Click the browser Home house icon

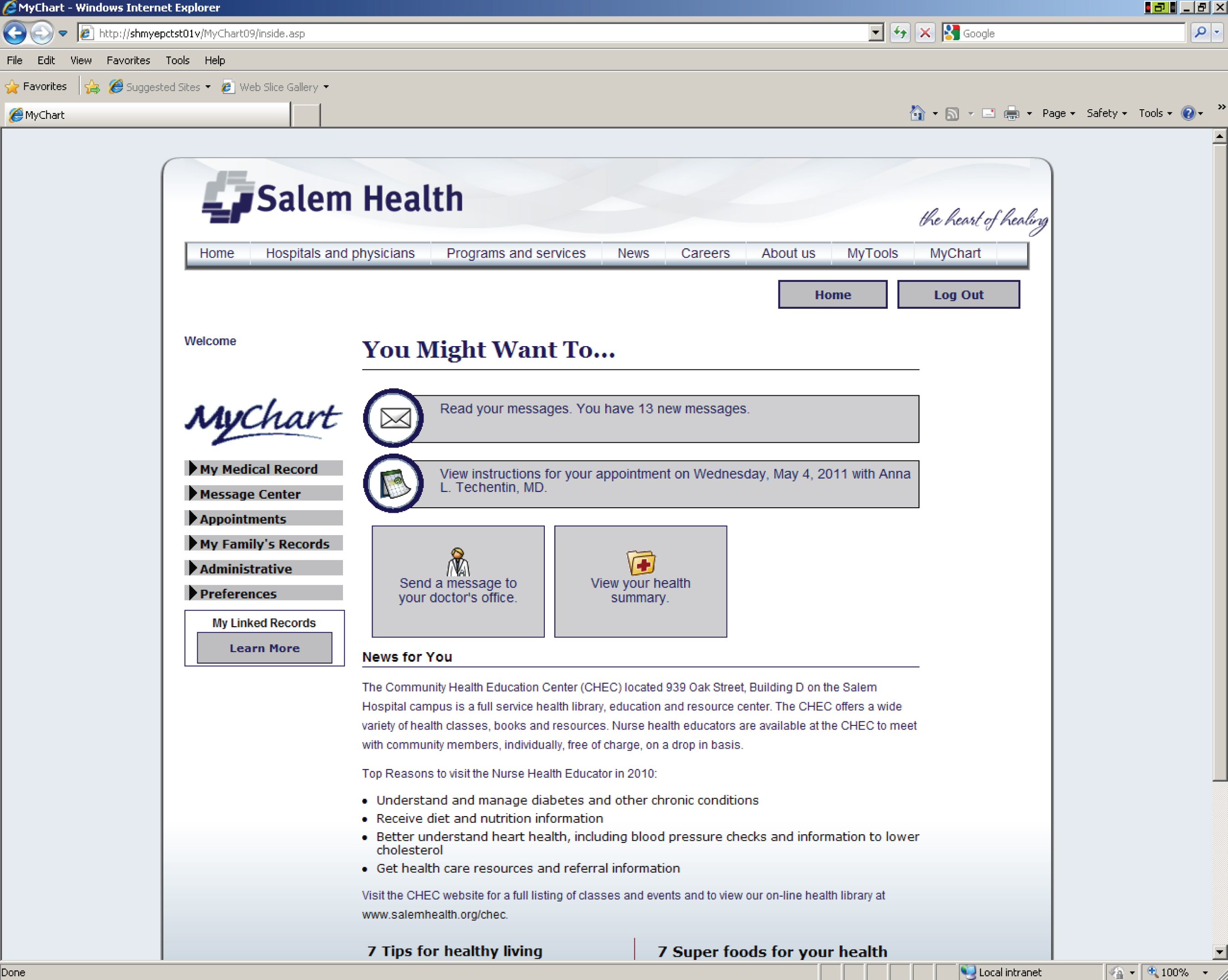916,113
